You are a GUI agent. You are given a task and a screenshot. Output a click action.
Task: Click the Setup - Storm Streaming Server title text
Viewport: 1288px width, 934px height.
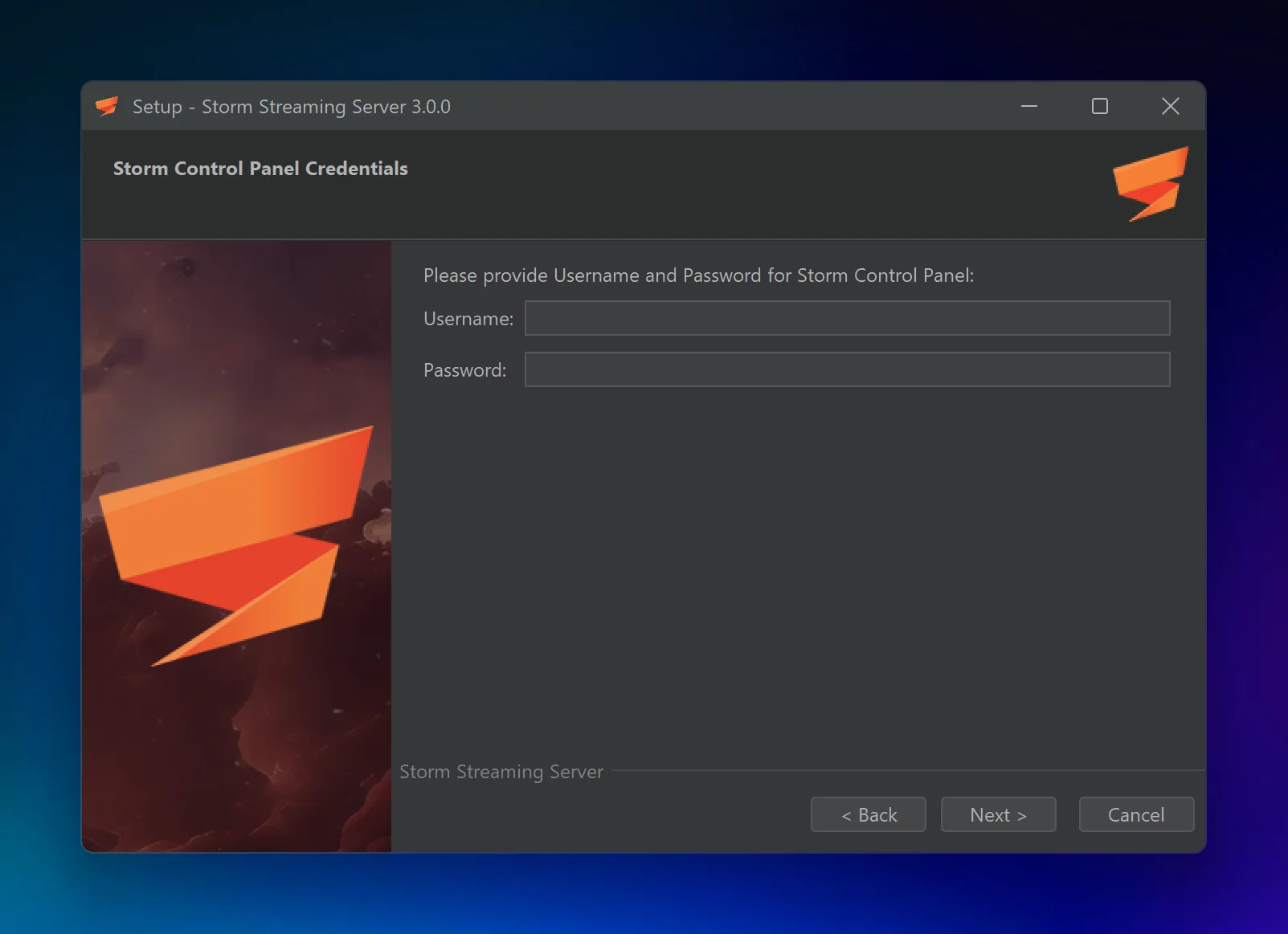click(x=291, y=106)
